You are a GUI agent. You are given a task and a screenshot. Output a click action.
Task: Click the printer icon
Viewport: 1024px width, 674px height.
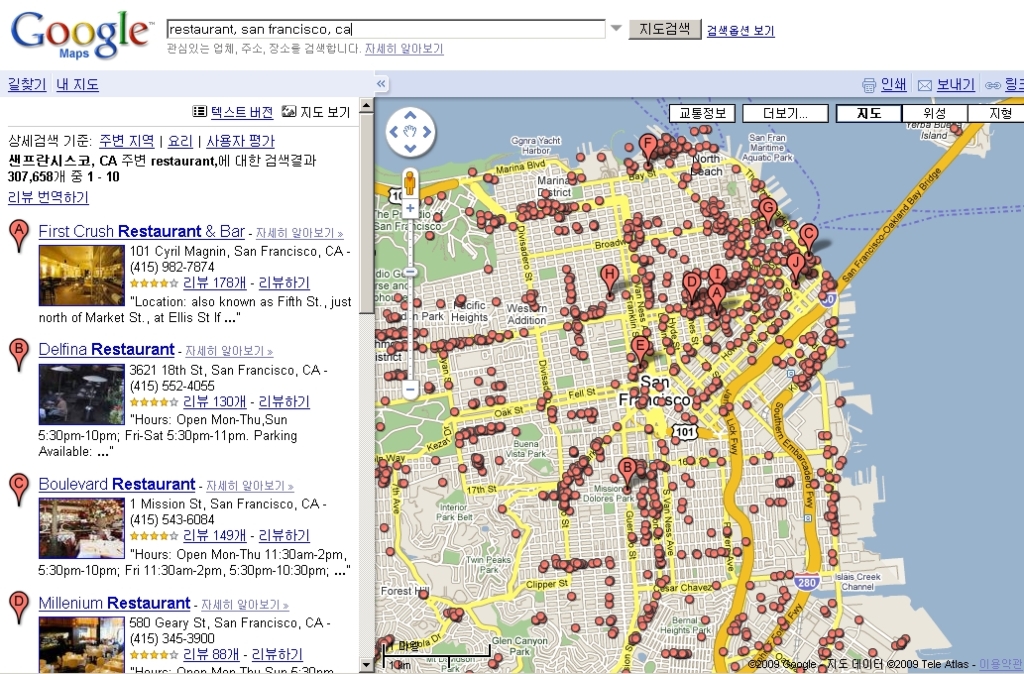click(x=869, y=85)
